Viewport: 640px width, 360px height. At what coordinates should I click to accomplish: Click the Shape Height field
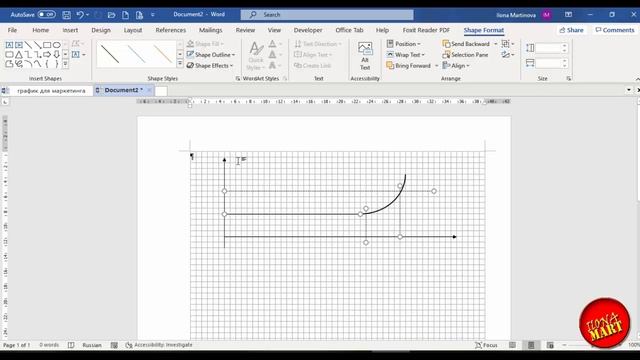[x=549, y=48]
